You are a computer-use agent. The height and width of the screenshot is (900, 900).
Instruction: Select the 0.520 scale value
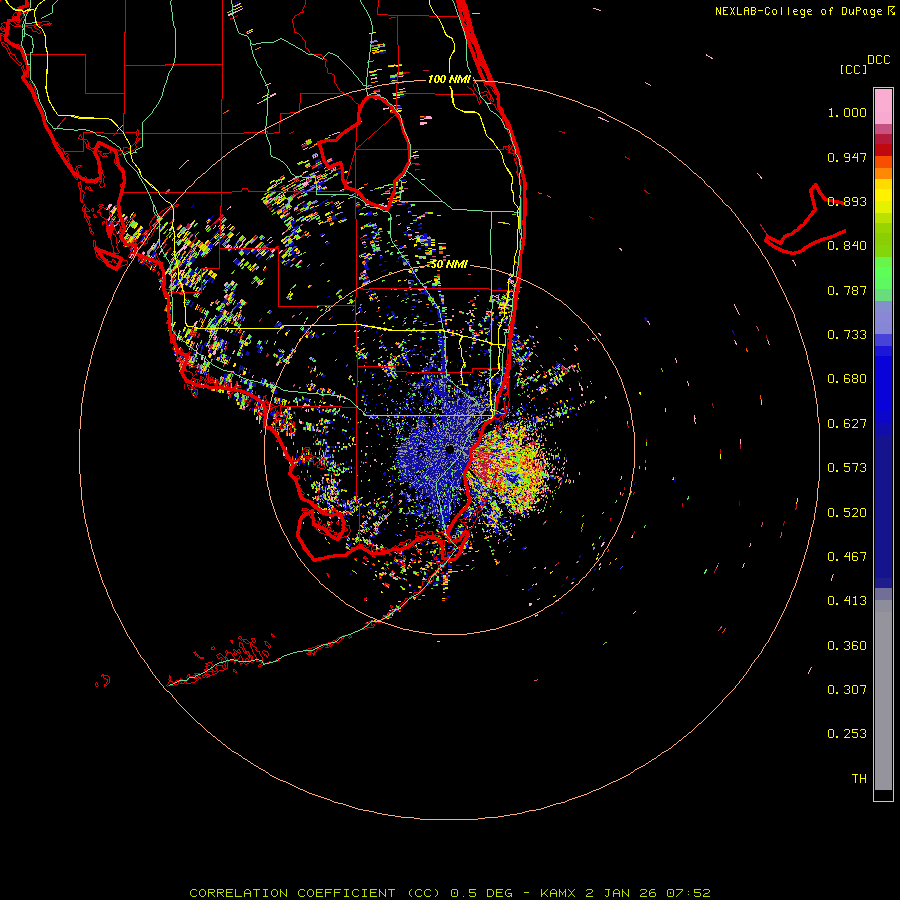click(847, 513)
